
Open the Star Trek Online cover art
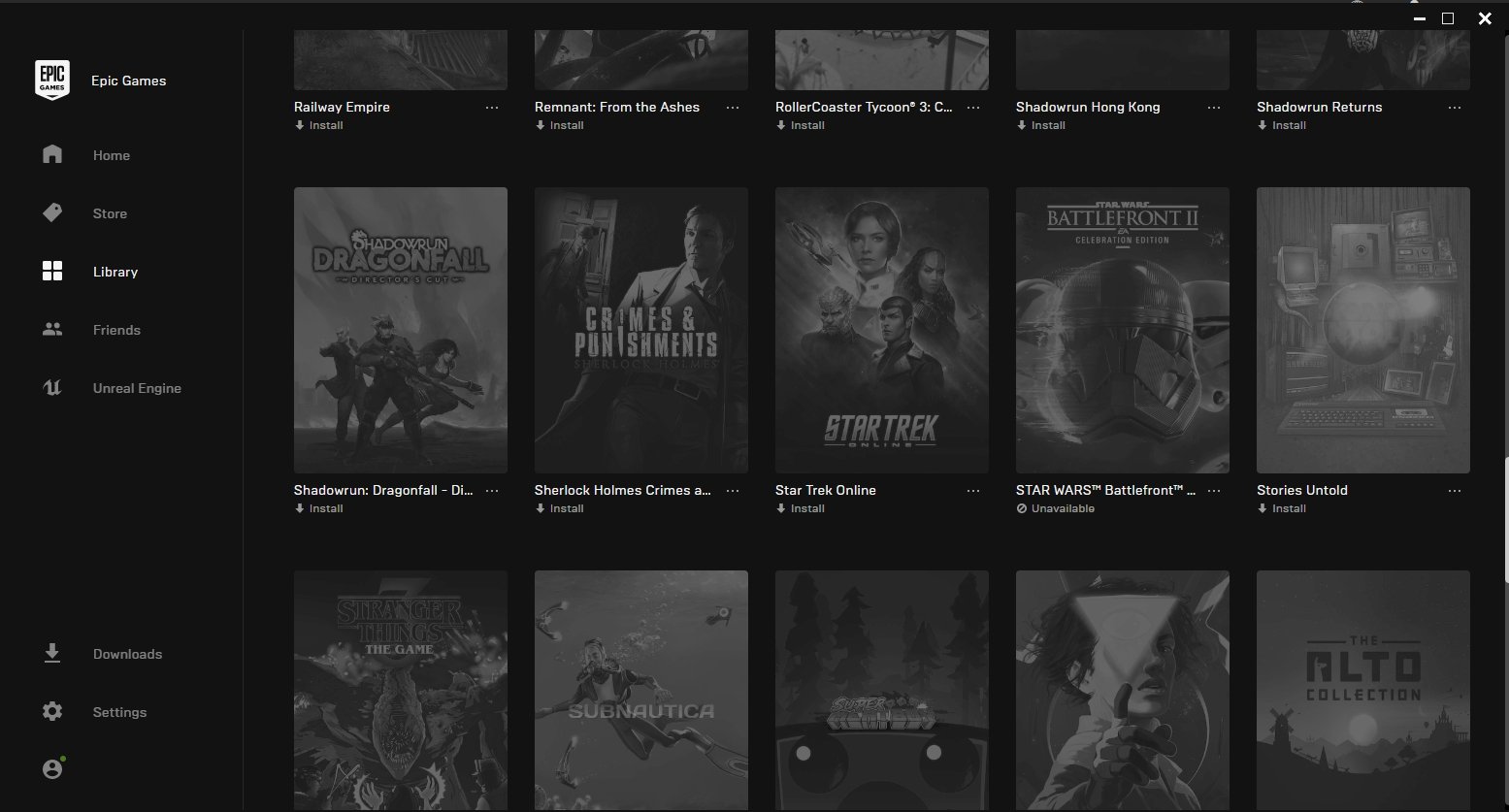tap(882, 330)
